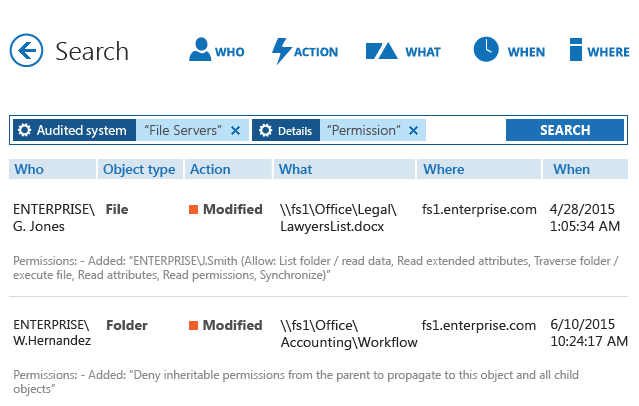This screenshot has height=406, width=639.
Task: Remove the "Permission" filter tag
Action: pyautogui.click(x=414, y=130)
